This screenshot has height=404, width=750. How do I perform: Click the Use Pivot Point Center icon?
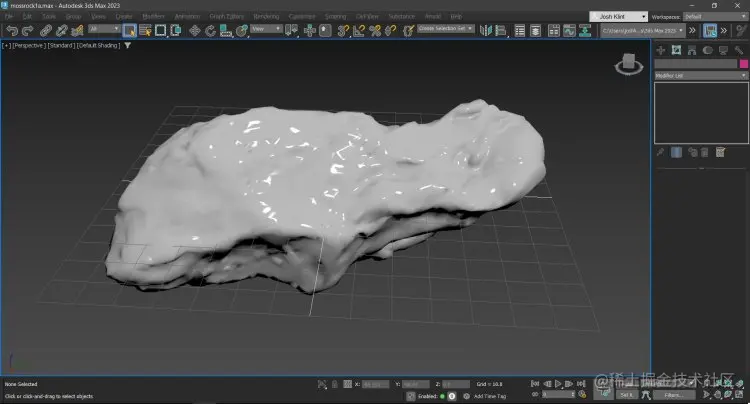tap(291, 31)
